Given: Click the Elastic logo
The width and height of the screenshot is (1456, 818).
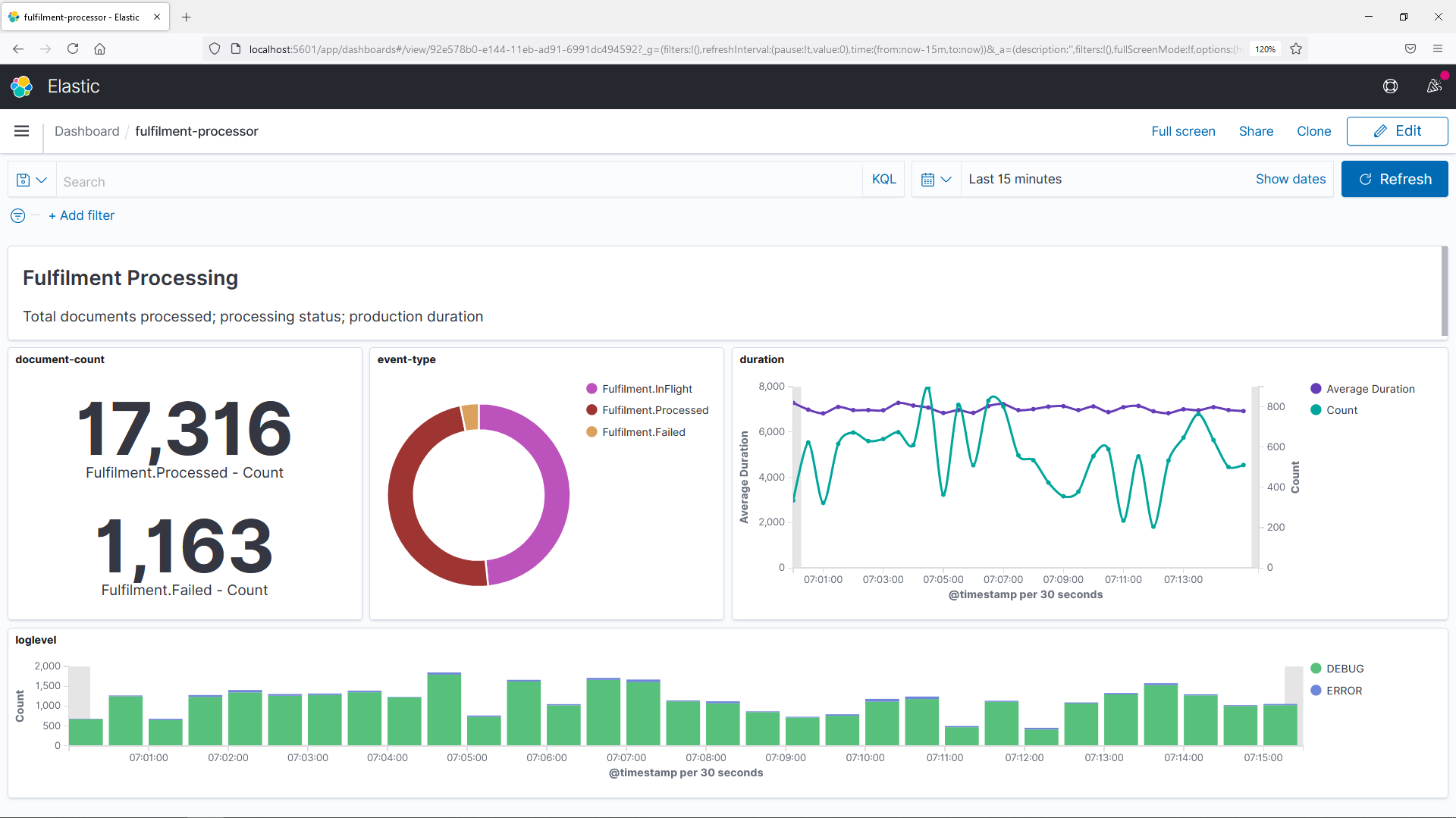Looking at the screenshot, I should click(21, 86).
